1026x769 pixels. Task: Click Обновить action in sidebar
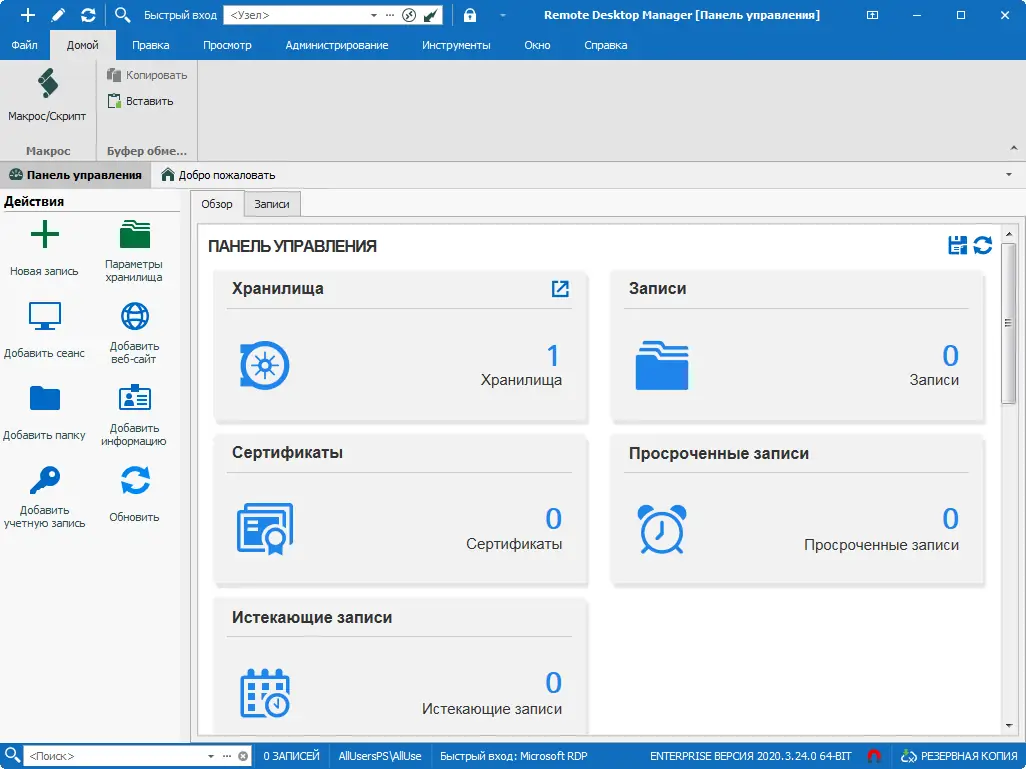pos(134,493)
